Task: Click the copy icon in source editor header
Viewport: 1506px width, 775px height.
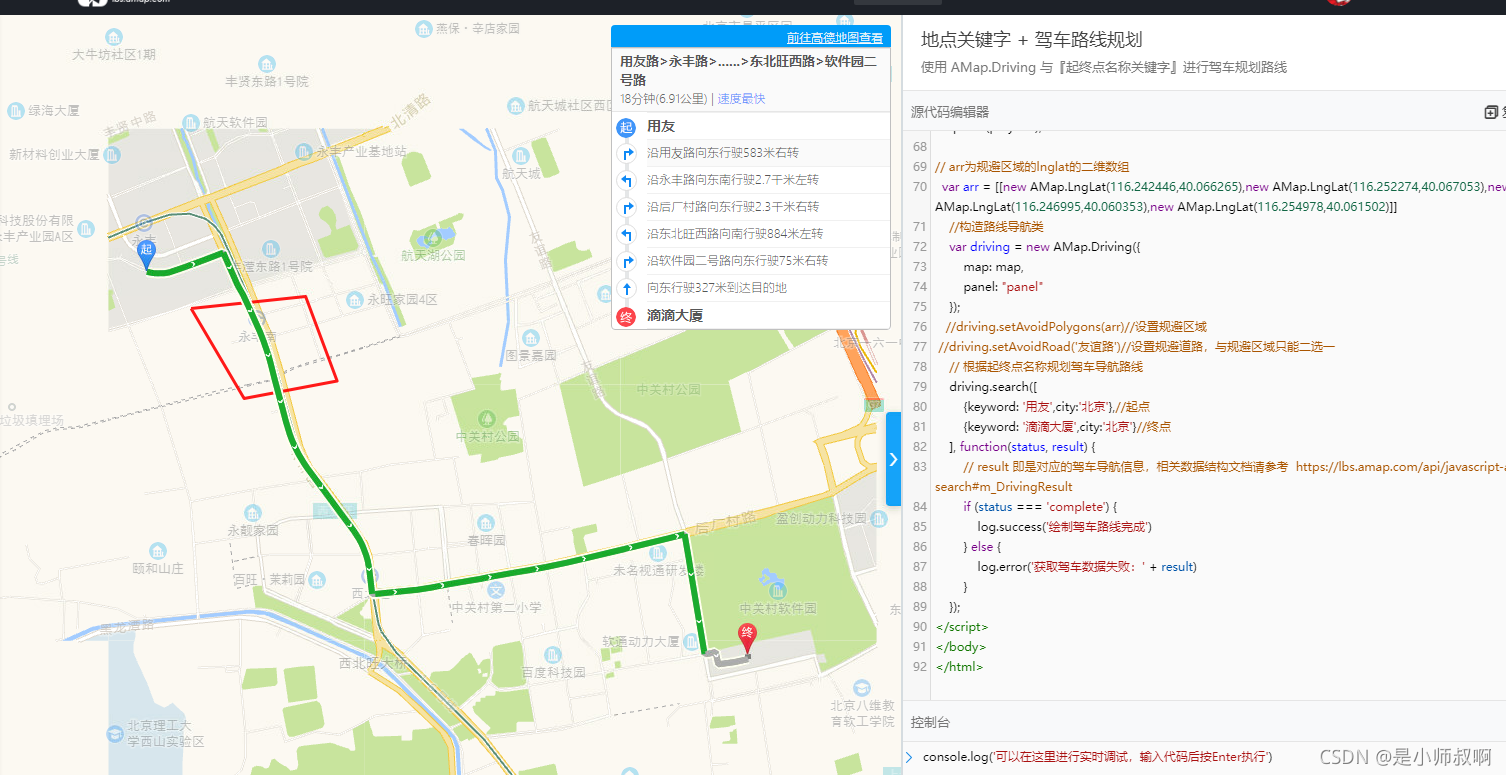Action: tap(1491, 112)
